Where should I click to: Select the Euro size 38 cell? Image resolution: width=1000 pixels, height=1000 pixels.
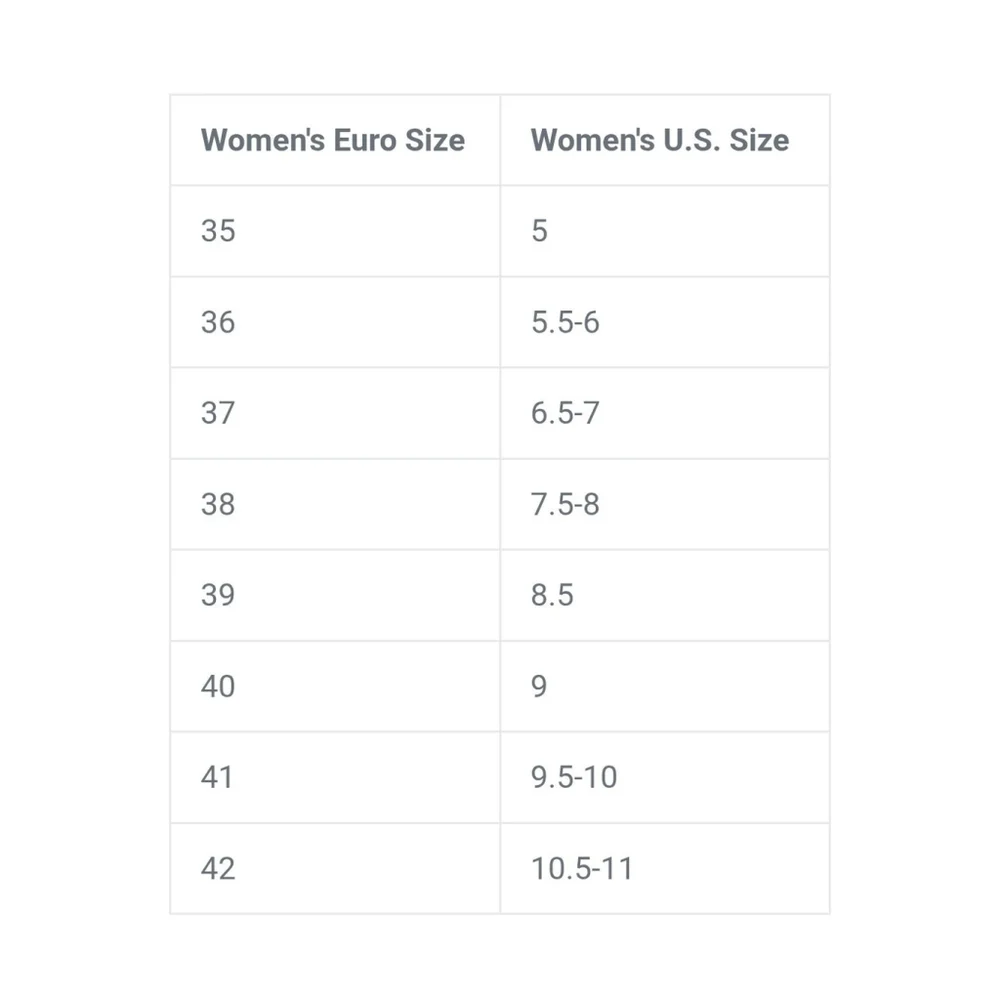(335, 504)
